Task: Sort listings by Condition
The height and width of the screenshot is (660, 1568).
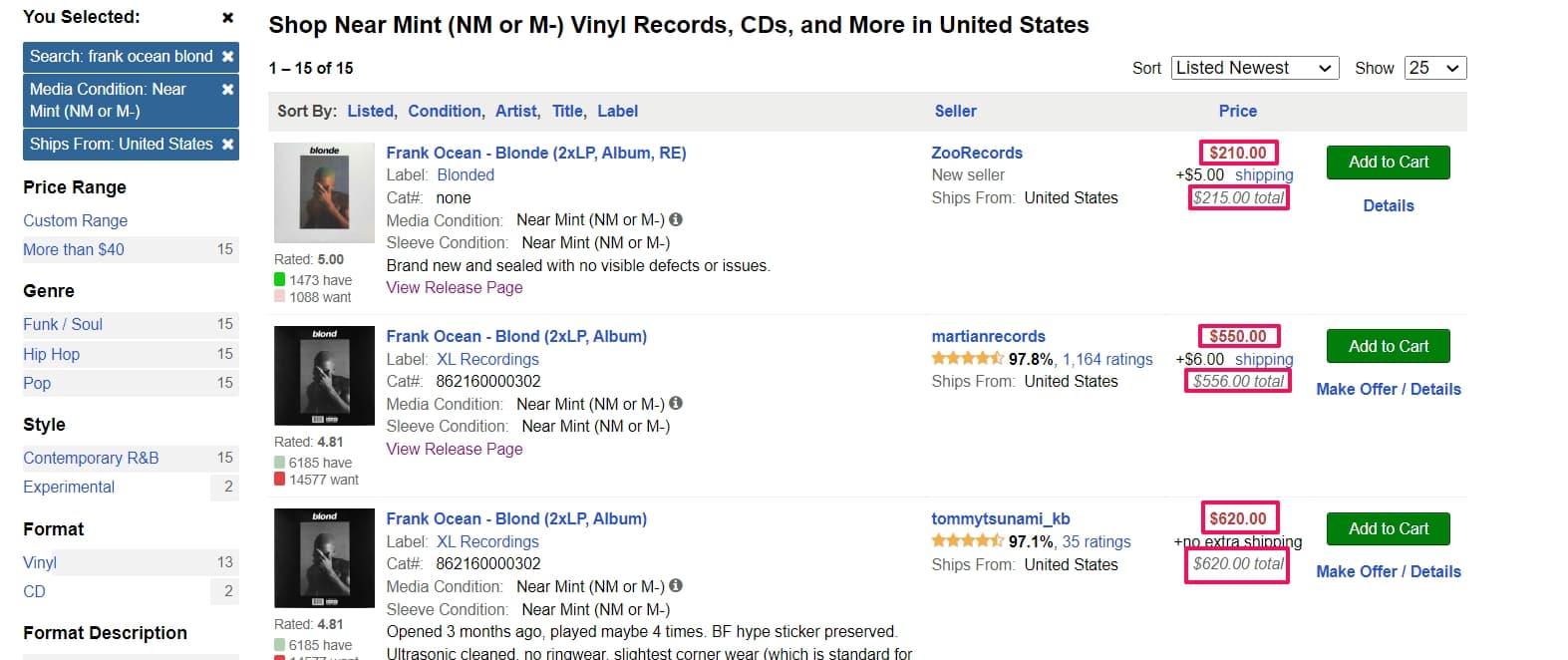Action: point(445,111)
